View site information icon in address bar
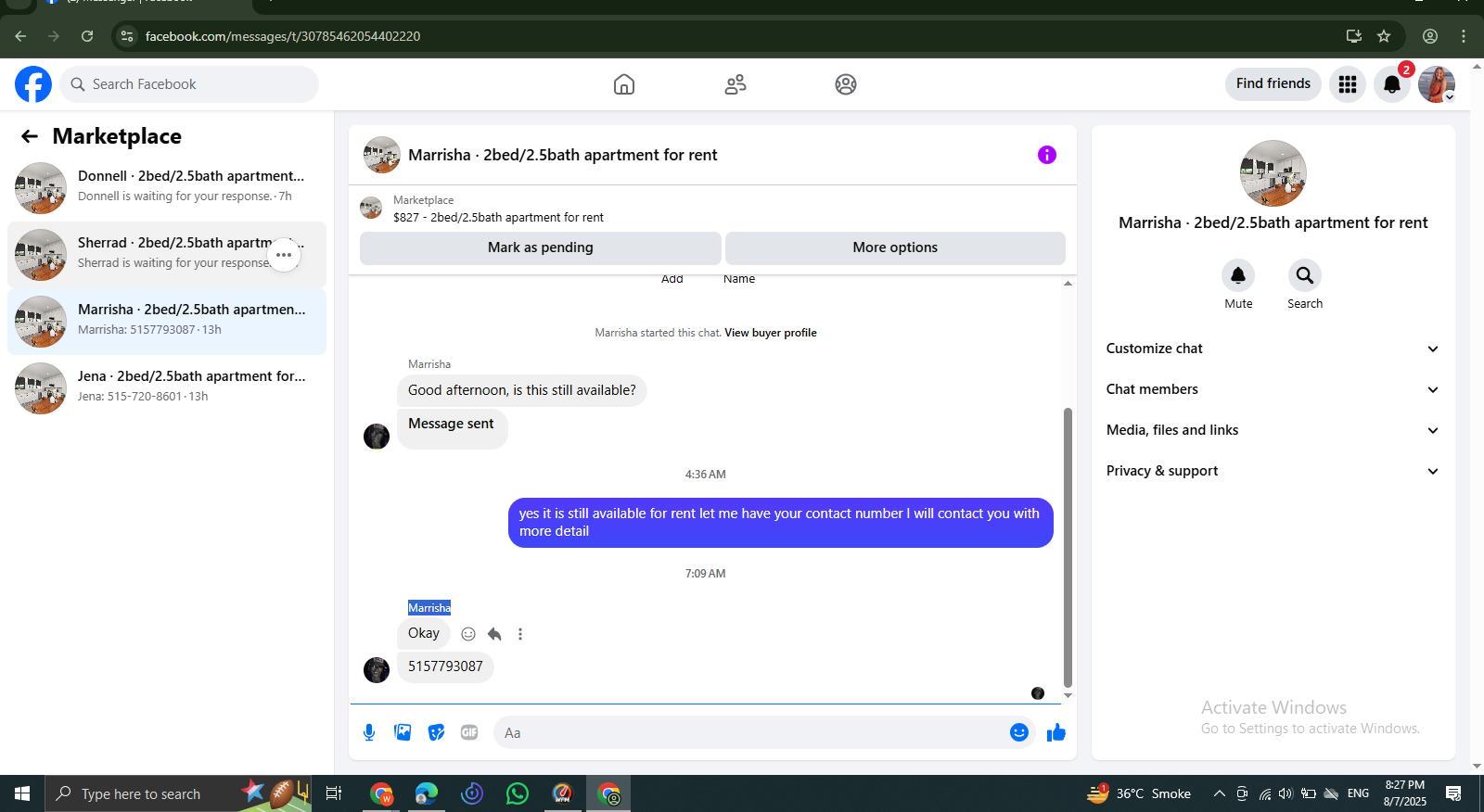1484x812 pixels. click(x=127, y=36)
